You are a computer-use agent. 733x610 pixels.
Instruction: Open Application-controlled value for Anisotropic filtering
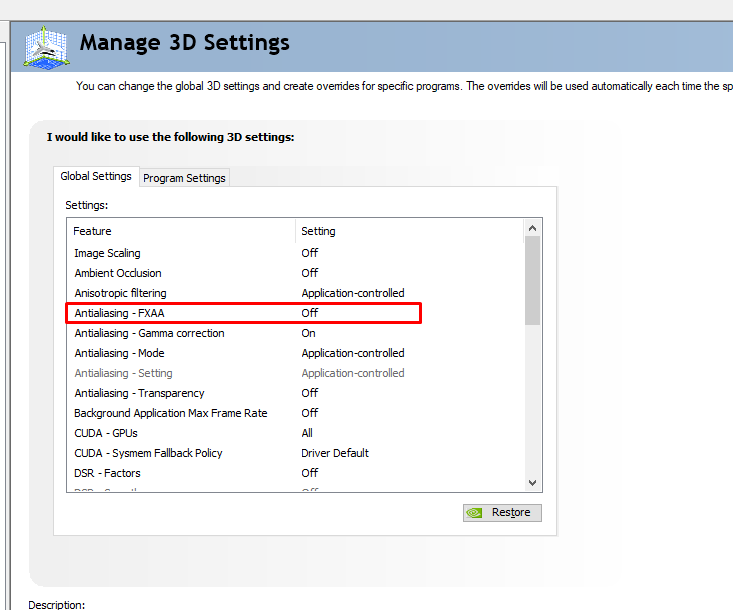[x=353, y=293]
